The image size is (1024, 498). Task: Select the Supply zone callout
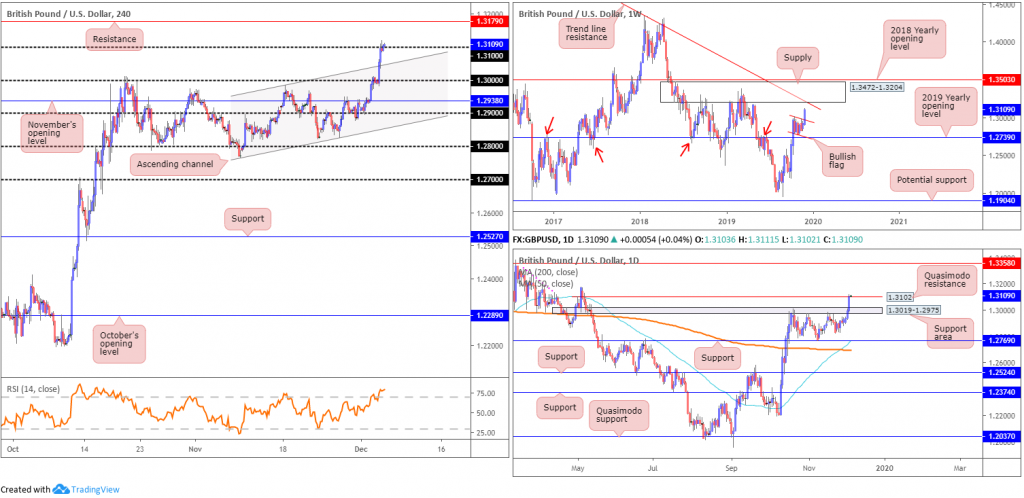798,57
